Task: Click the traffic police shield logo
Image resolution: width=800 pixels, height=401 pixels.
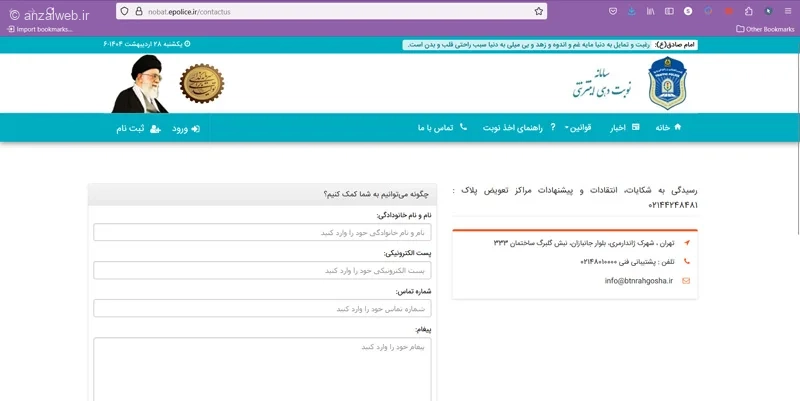Action: tap(667, 83)
